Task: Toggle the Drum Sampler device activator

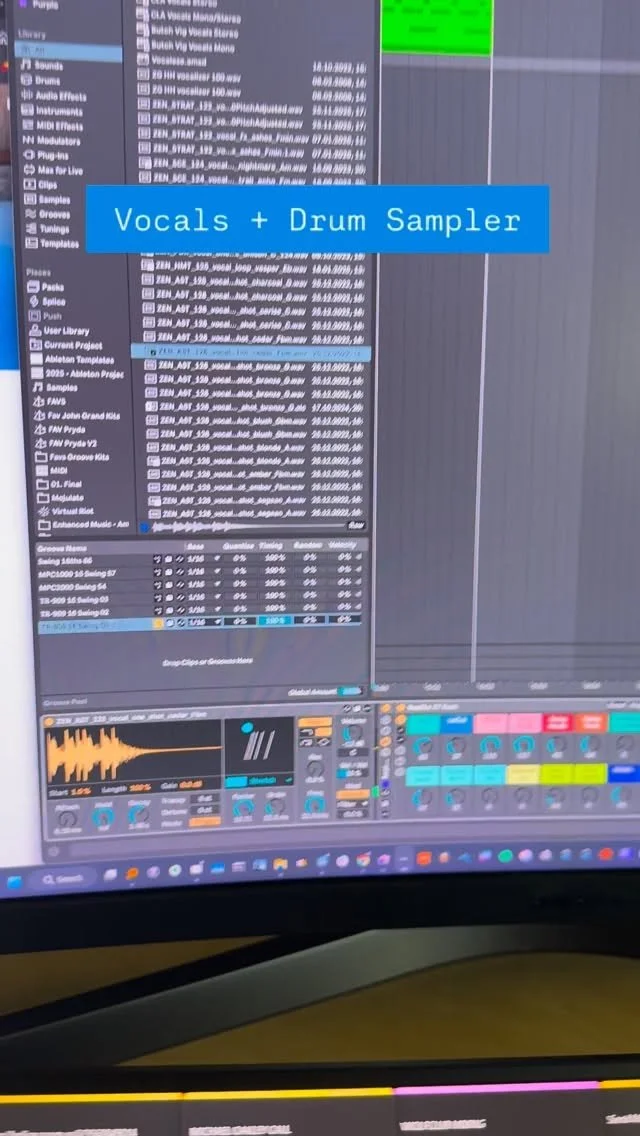Action: point(49,721)
